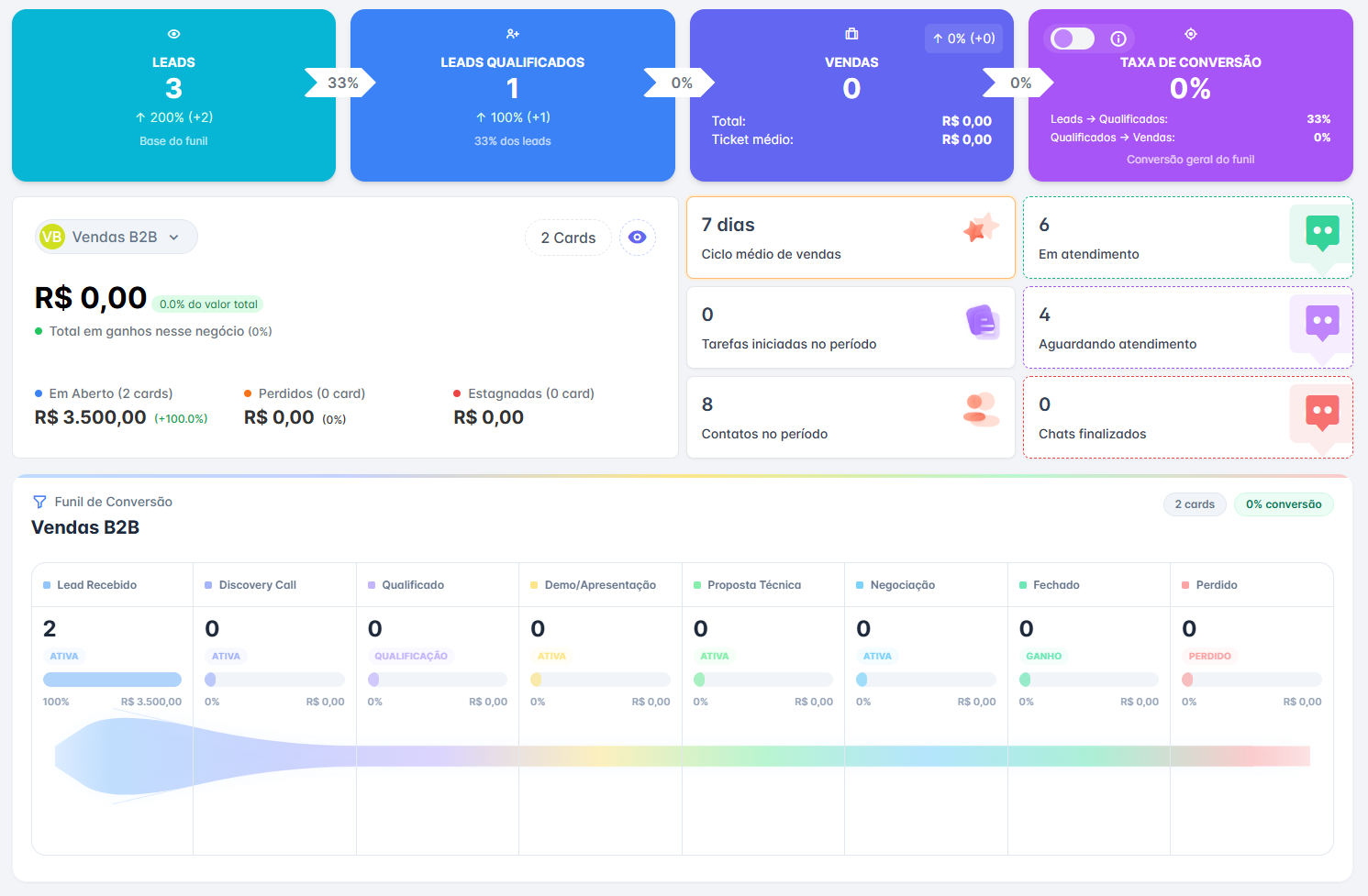This screenshot has height=896, width=1368.
Task: Click R$ 3.500,00 under Lead Recebido stage
Action: 151,702
